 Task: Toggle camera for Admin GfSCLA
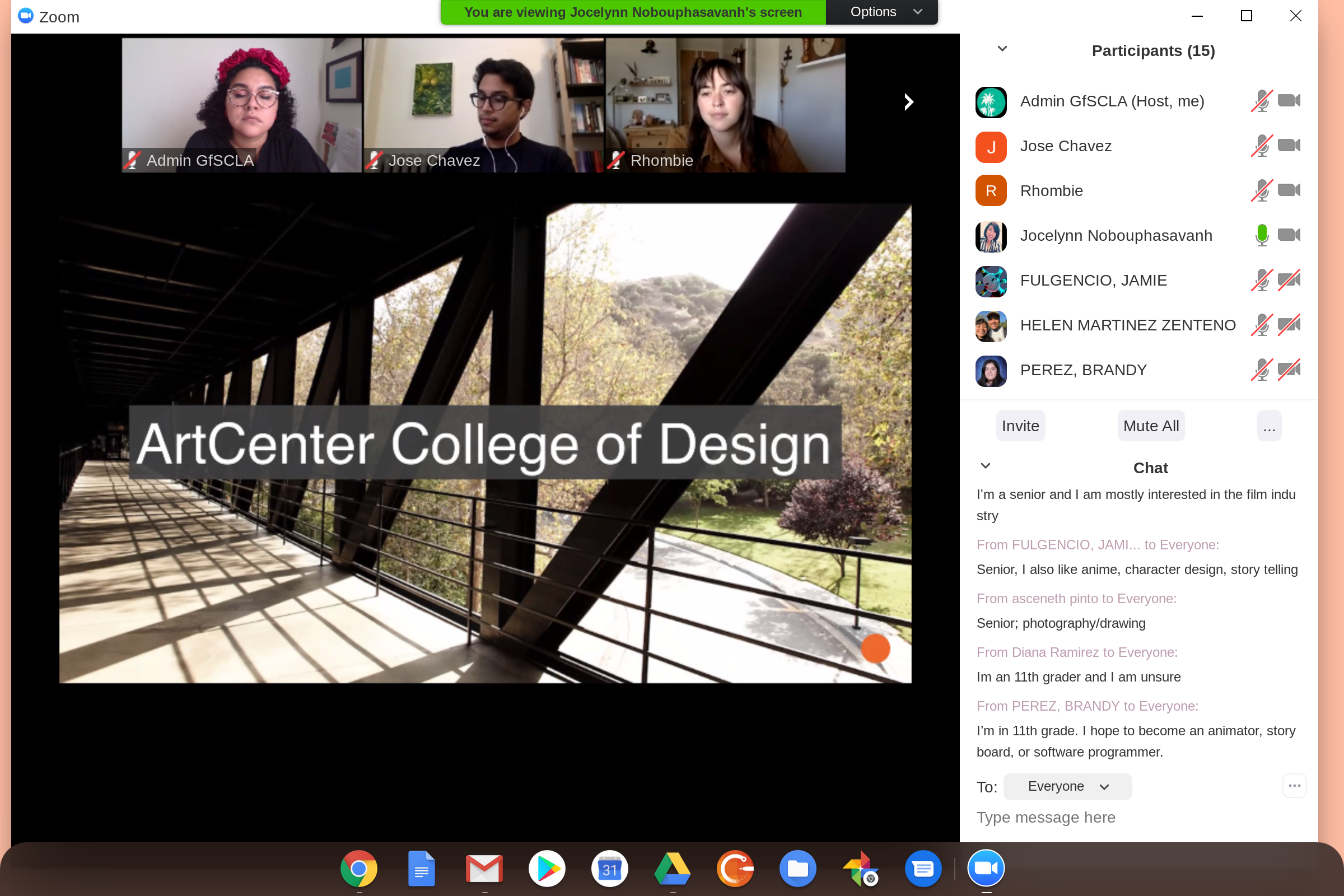[1289, 101]
